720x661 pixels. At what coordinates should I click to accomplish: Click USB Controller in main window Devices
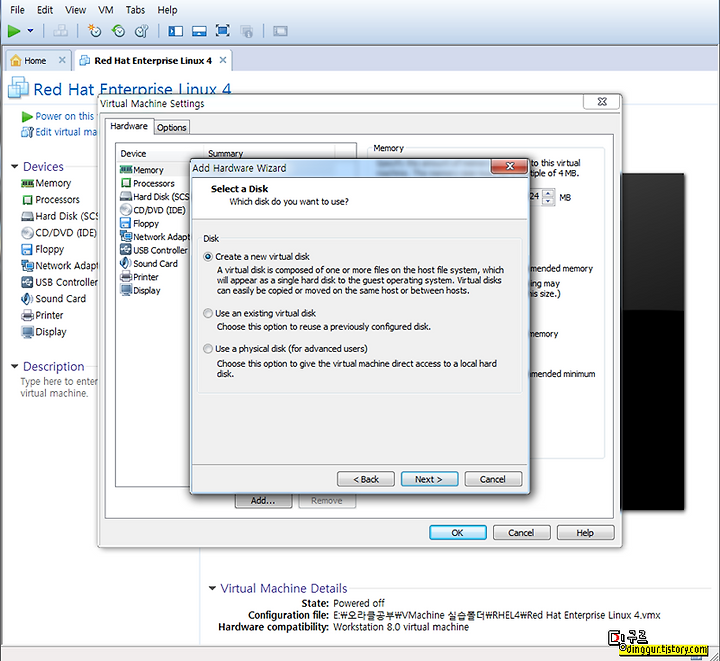click(x=59, y=282)
